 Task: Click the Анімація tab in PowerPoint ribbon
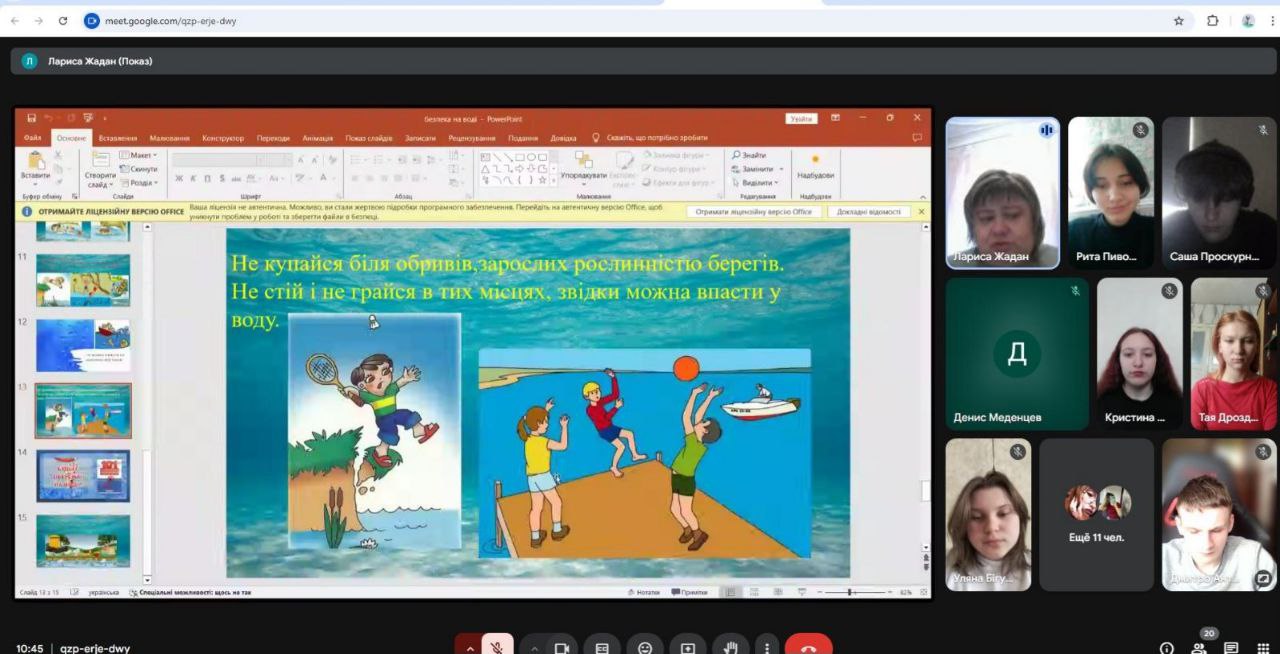317,138
